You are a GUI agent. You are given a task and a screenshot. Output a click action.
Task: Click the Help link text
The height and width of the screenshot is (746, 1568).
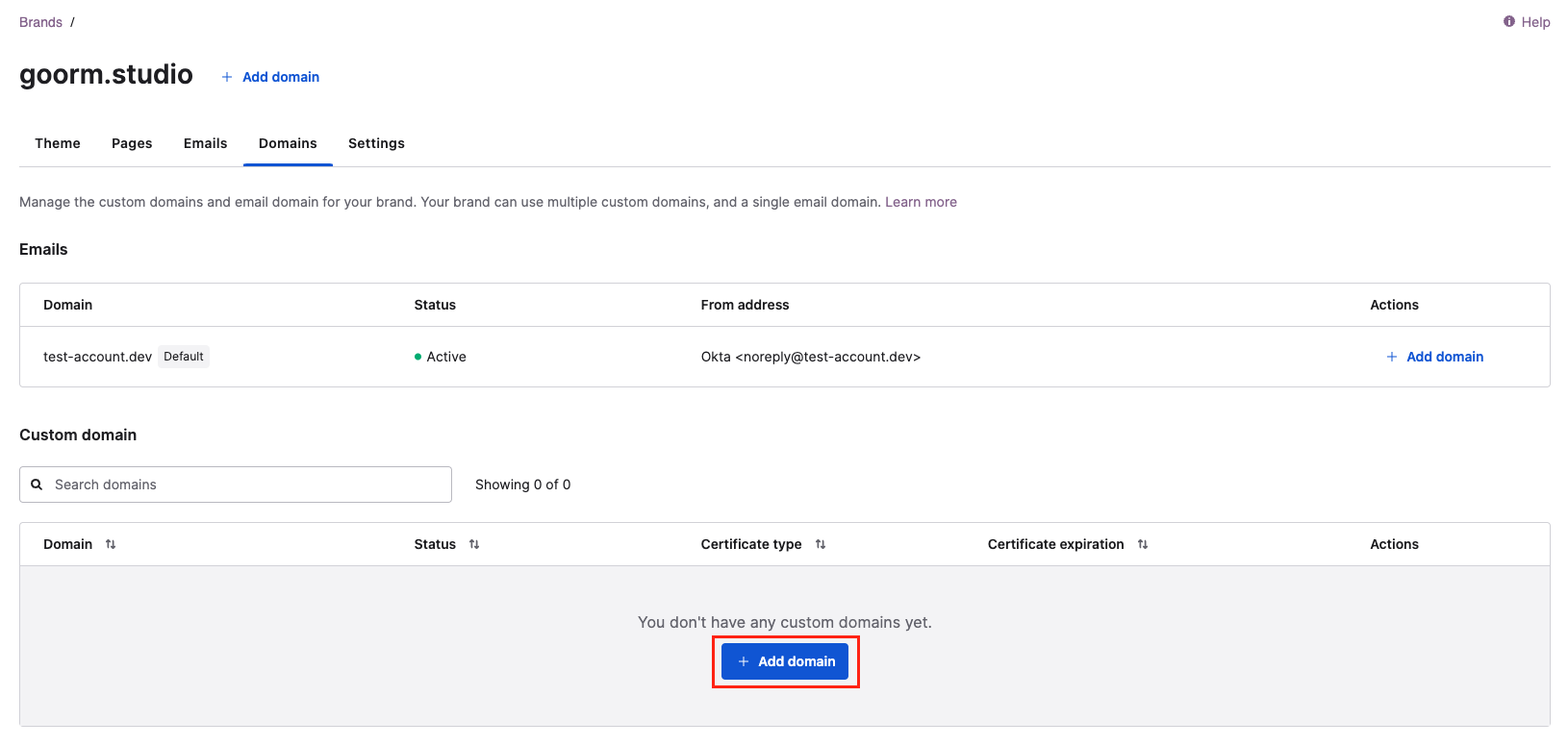pos(1535,22)
